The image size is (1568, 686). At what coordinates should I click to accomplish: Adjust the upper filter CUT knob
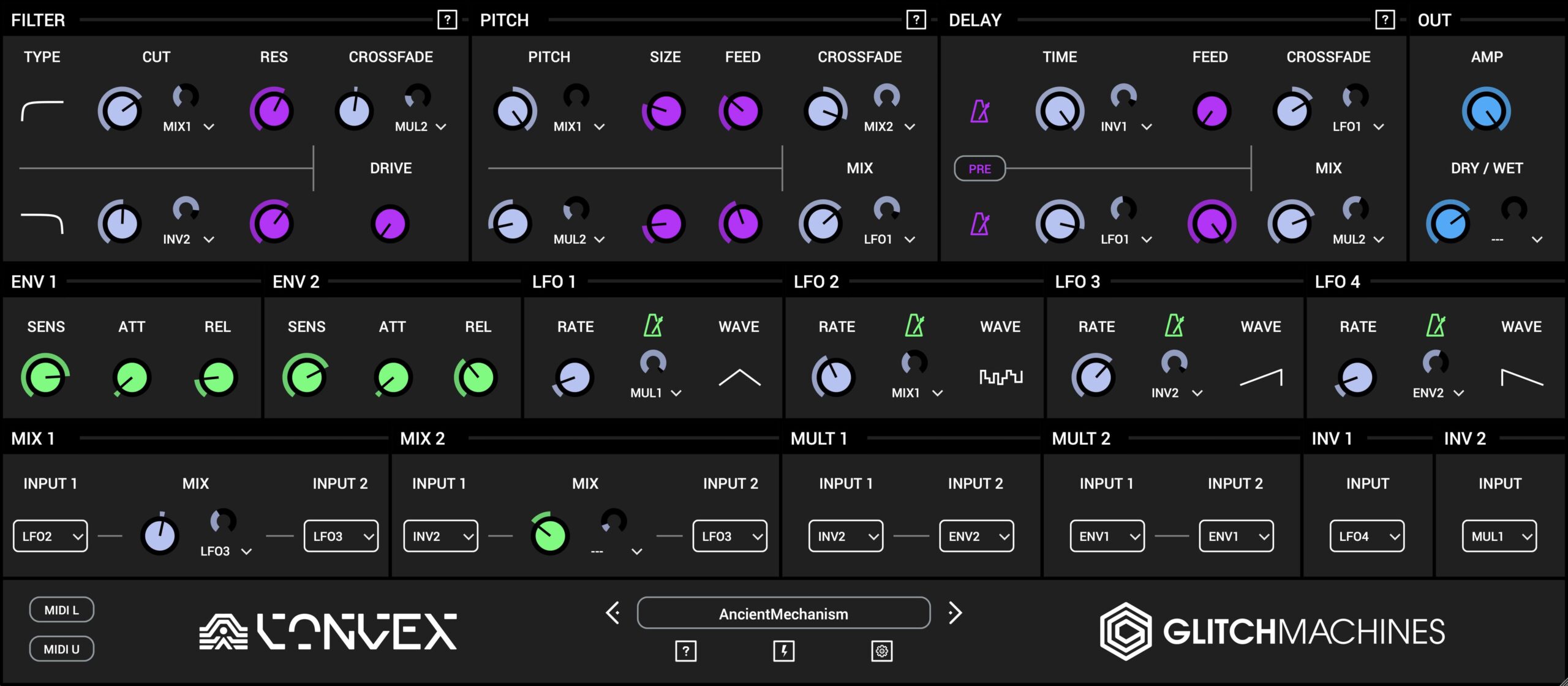(x=121, y=111)
